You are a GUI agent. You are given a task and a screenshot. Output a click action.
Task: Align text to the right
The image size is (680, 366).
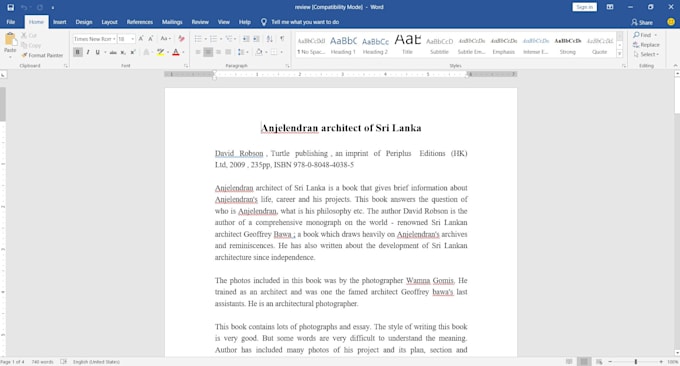pos(218,52)
